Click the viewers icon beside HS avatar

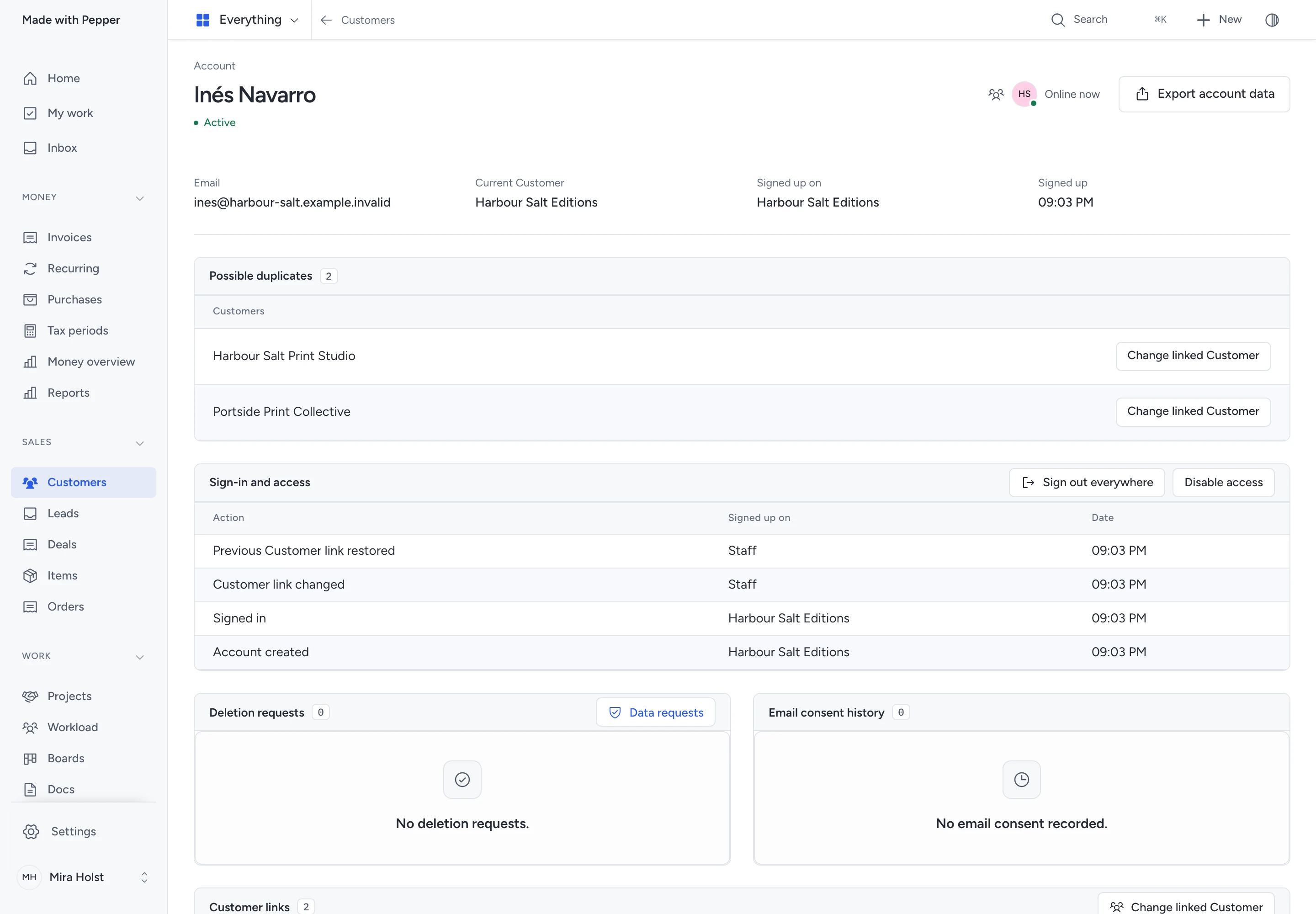(x=997, y=95)
